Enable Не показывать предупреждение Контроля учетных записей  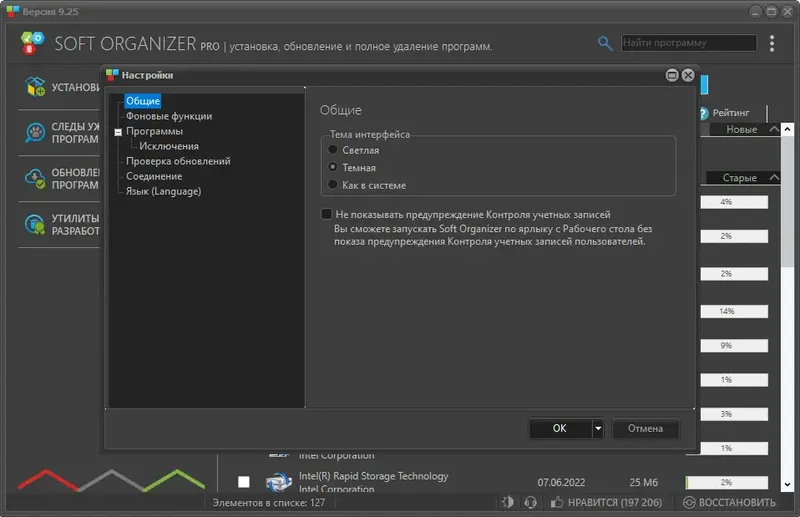pos(326,214)
